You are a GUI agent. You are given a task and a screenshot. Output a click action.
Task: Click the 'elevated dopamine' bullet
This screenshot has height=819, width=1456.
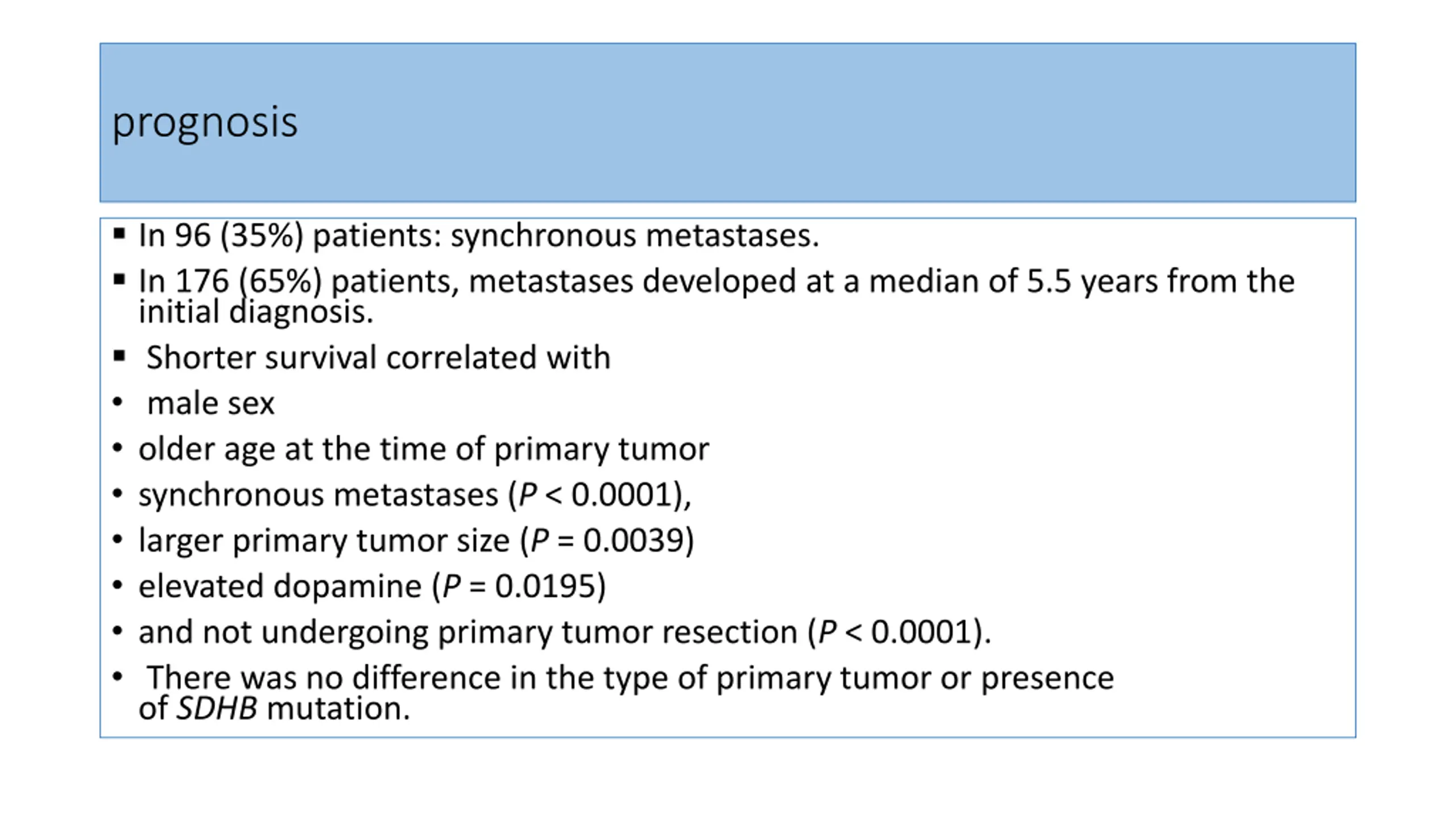pyautogui.click(x=373, y=586)
